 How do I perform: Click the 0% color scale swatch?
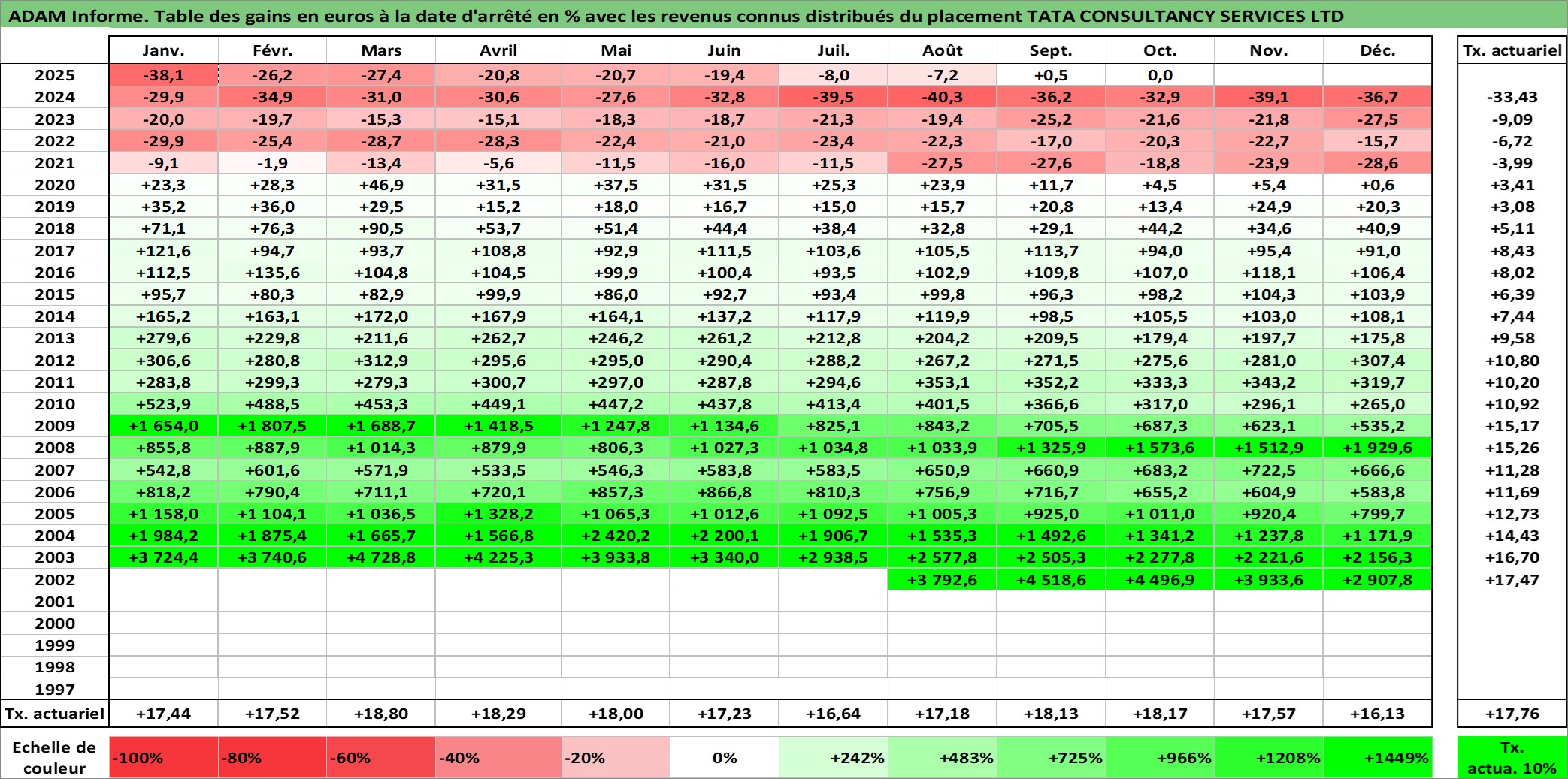pyautogui.click(x=725, y=758)
